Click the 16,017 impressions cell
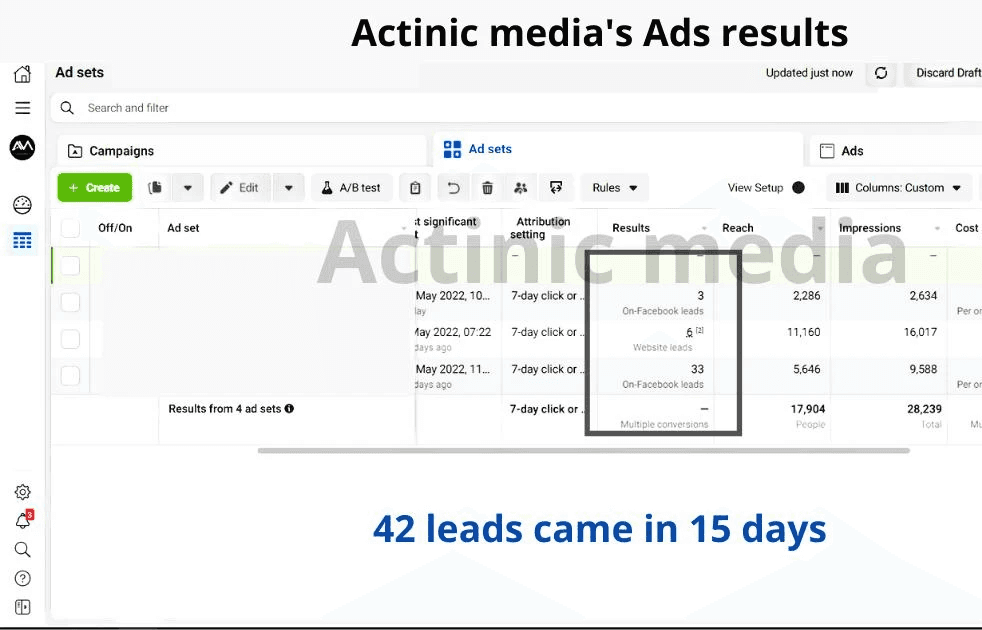 click(920, 333)
